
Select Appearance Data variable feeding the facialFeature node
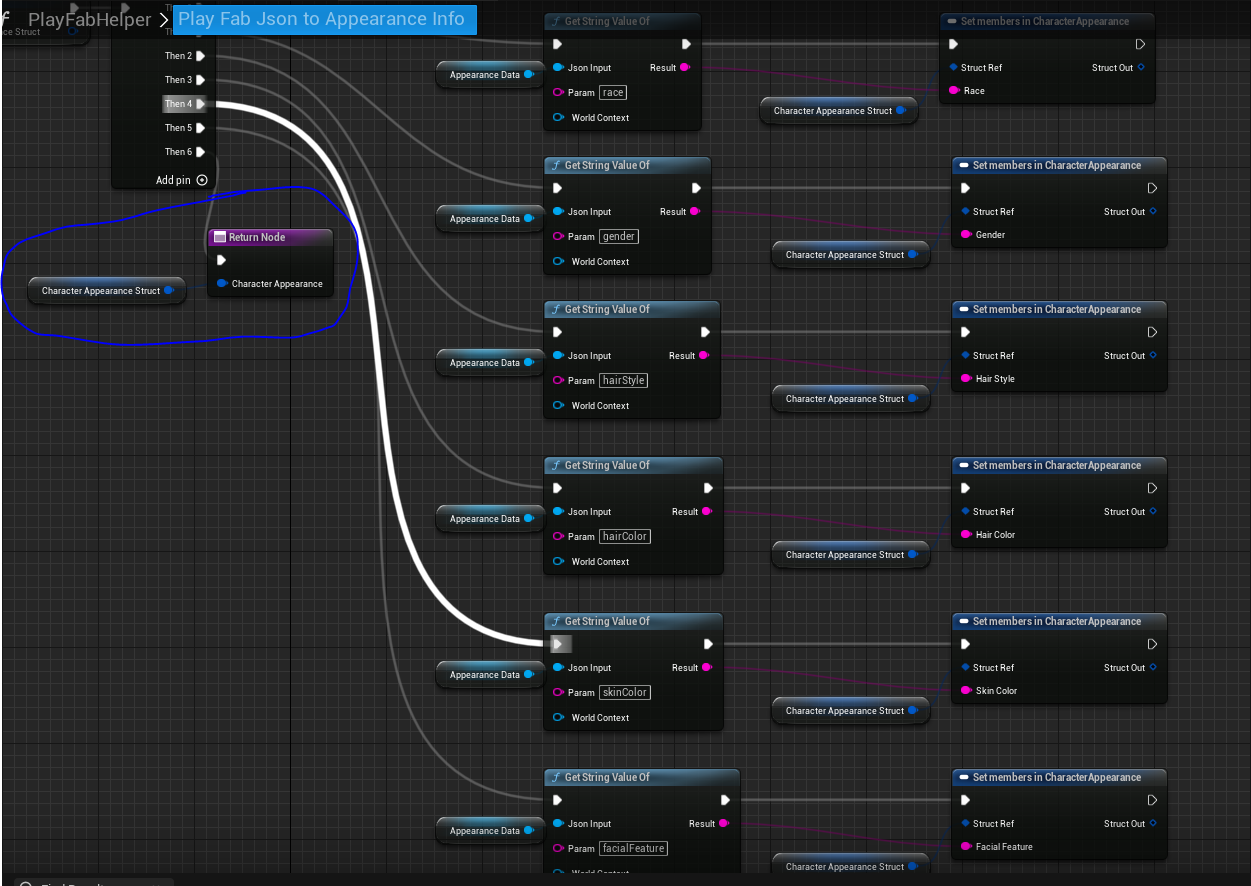(490, 831)
